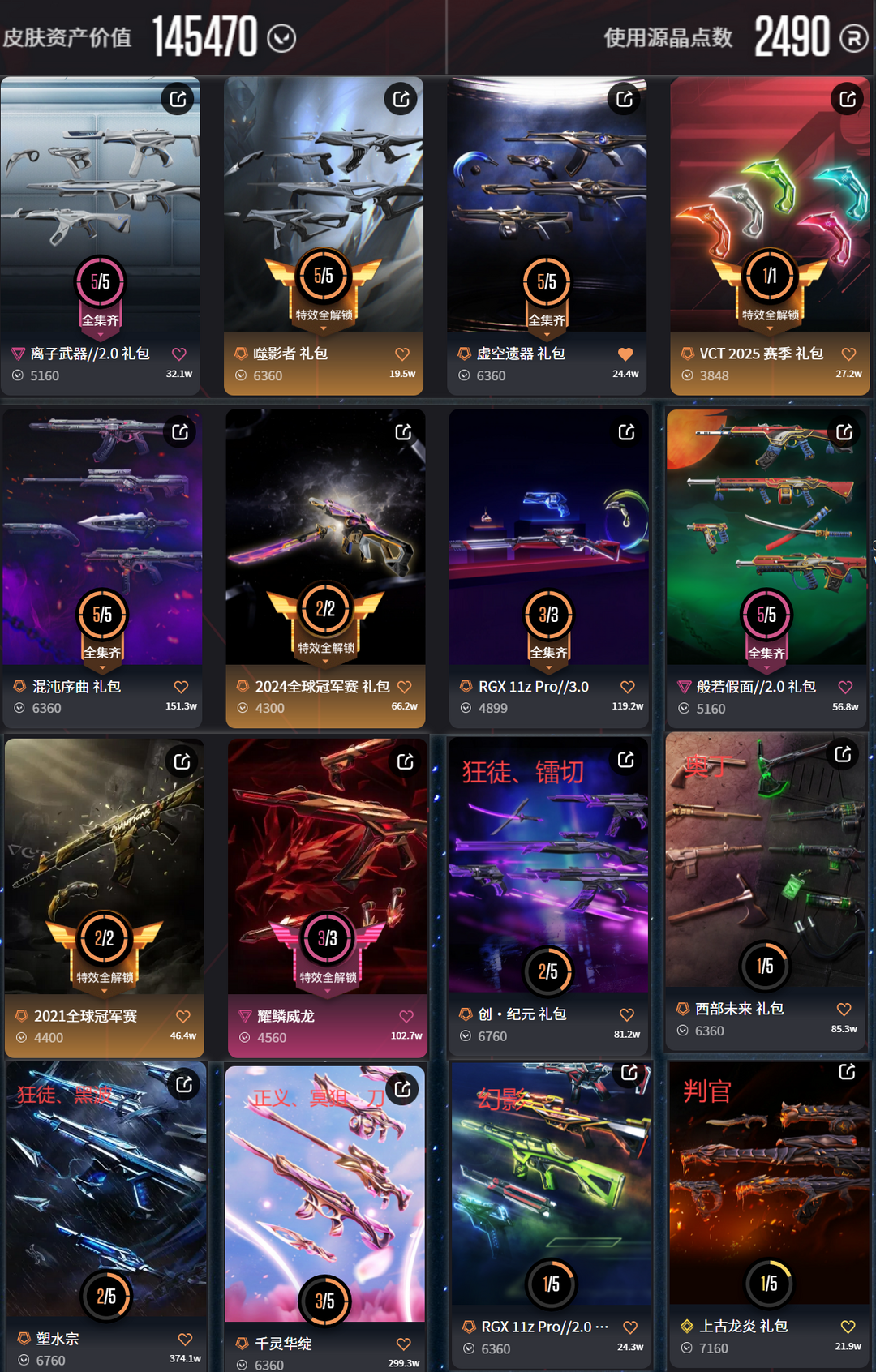Image resolution: width=876 pixels, height=1372 pixels.
Task: Open share icon on 噬影者 礼包 card
Action: 401,99
